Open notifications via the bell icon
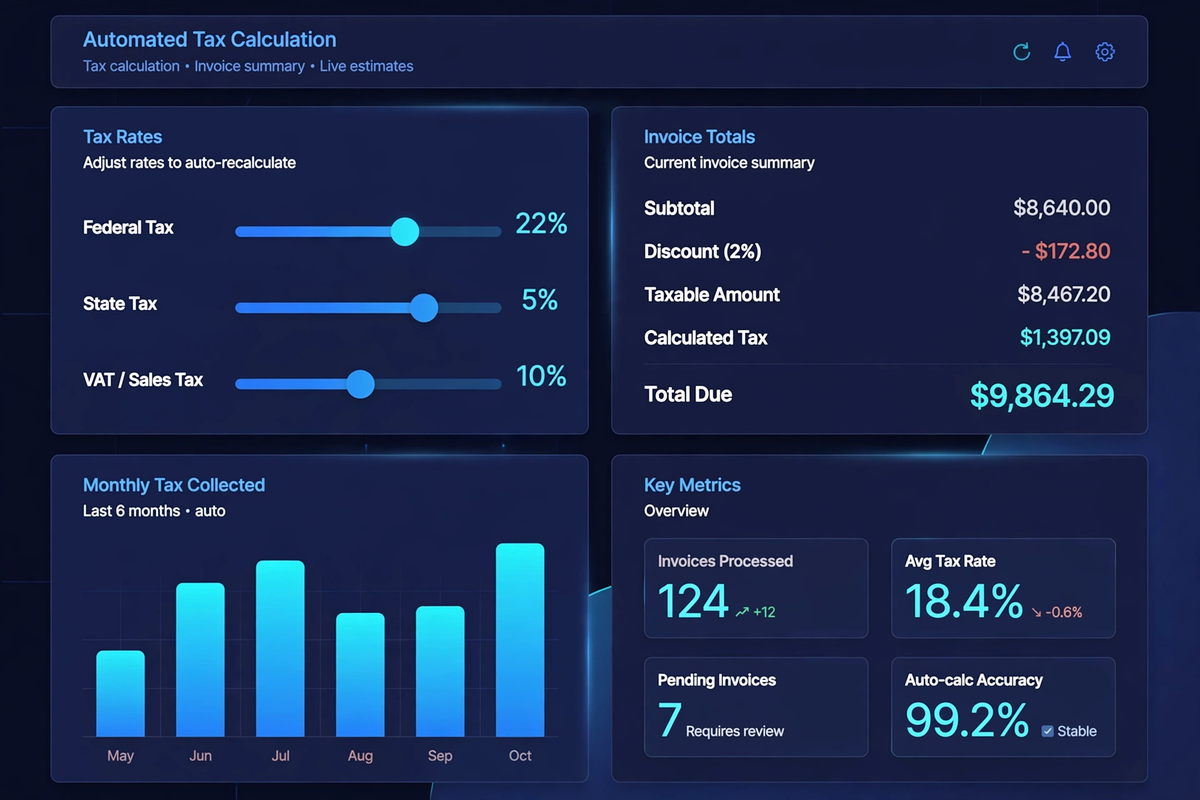Viewport: 1200px width, 800px height. (1063, 52)
